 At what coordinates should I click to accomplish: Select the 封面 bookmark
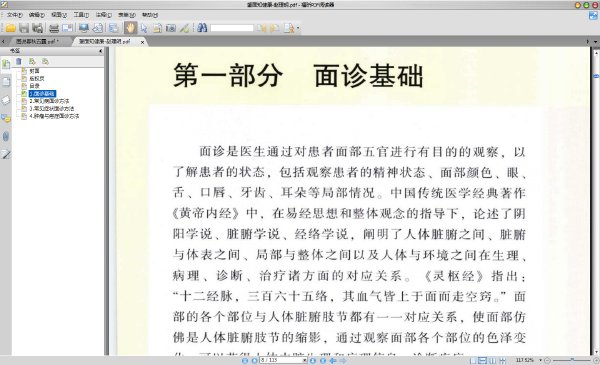pyautogui.click(x=34, y=71)
